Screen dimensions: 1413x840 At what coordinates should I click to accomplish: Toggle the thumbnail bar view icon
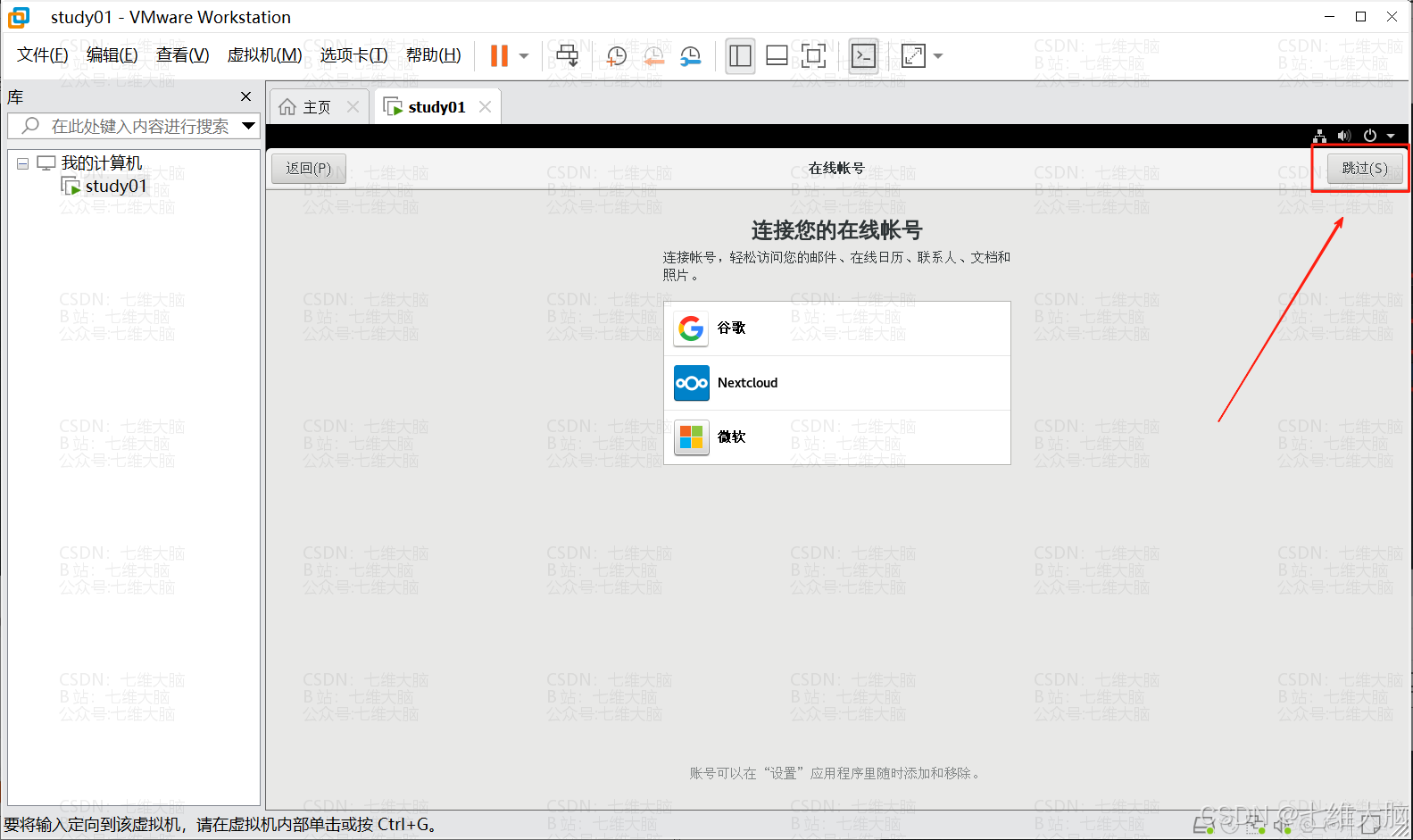point(777,56)
